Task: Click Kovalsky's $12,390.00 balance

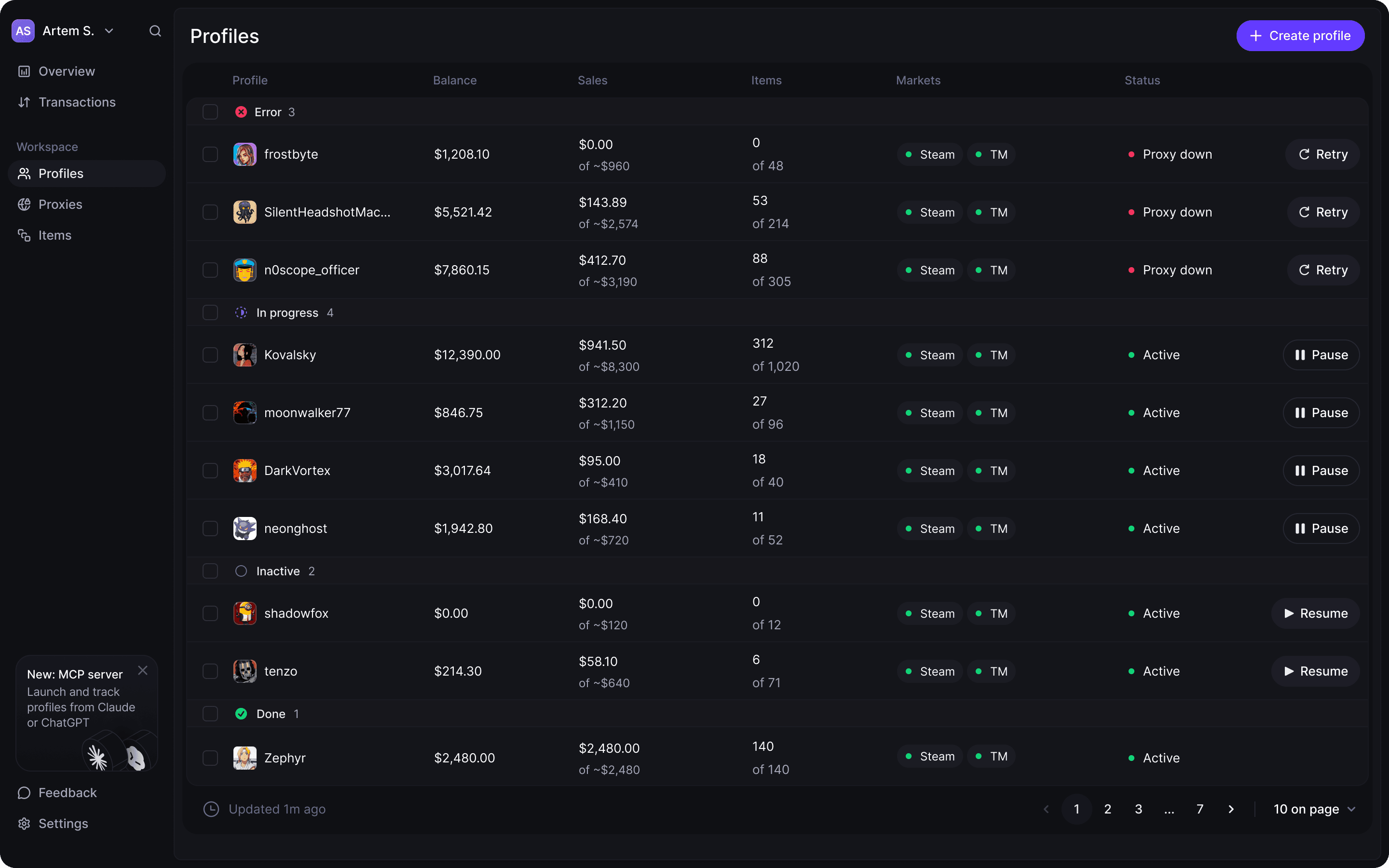Action: tap(467, 355)
